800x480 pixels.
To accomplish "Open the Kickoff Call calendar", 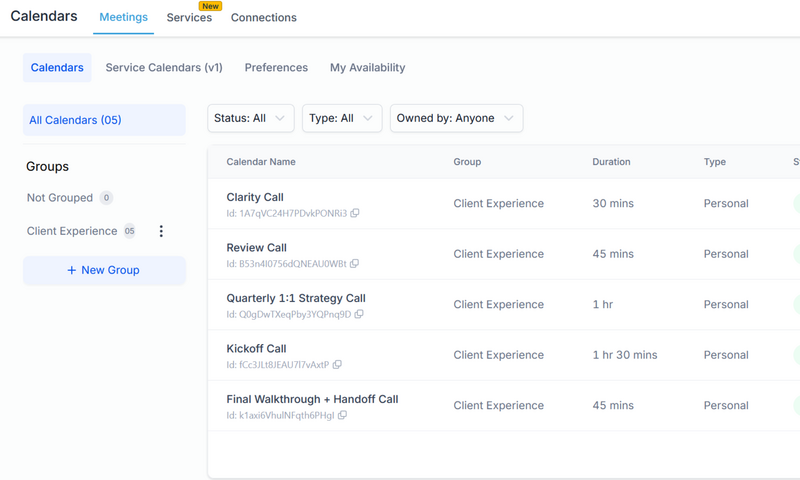I will click(257, 349).
